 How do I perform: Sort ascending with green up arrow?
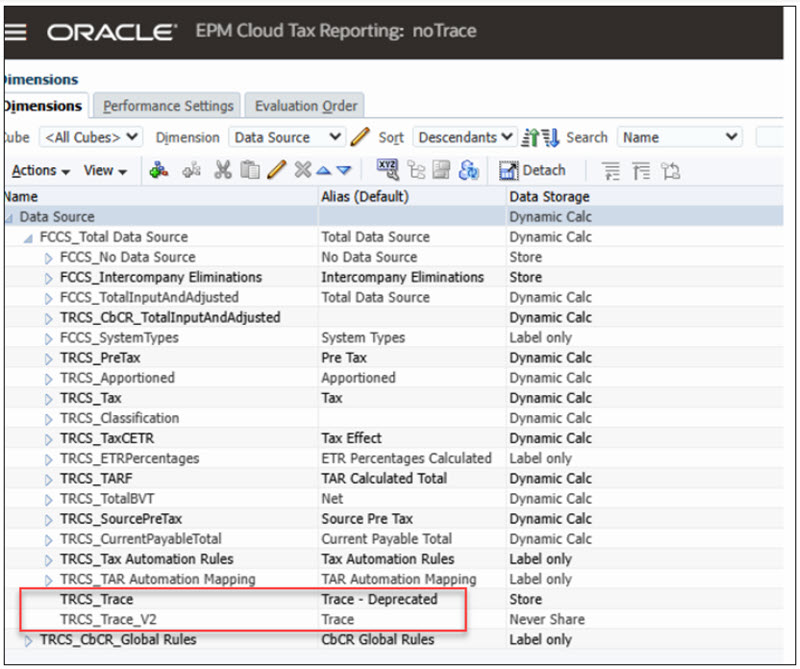point(531,138)
